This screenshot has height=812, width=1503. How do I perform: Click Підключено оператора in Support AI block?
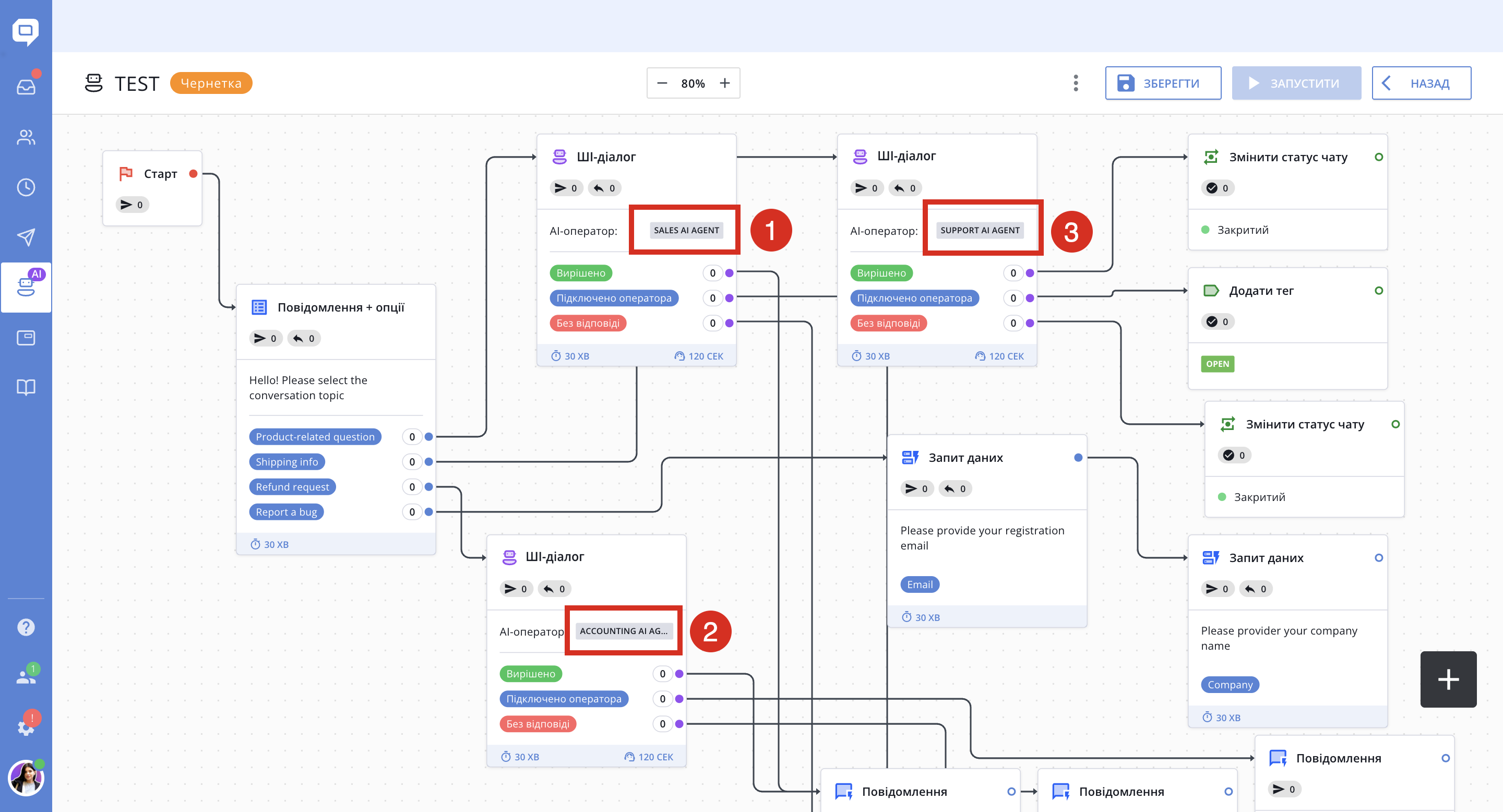(914, 298)
